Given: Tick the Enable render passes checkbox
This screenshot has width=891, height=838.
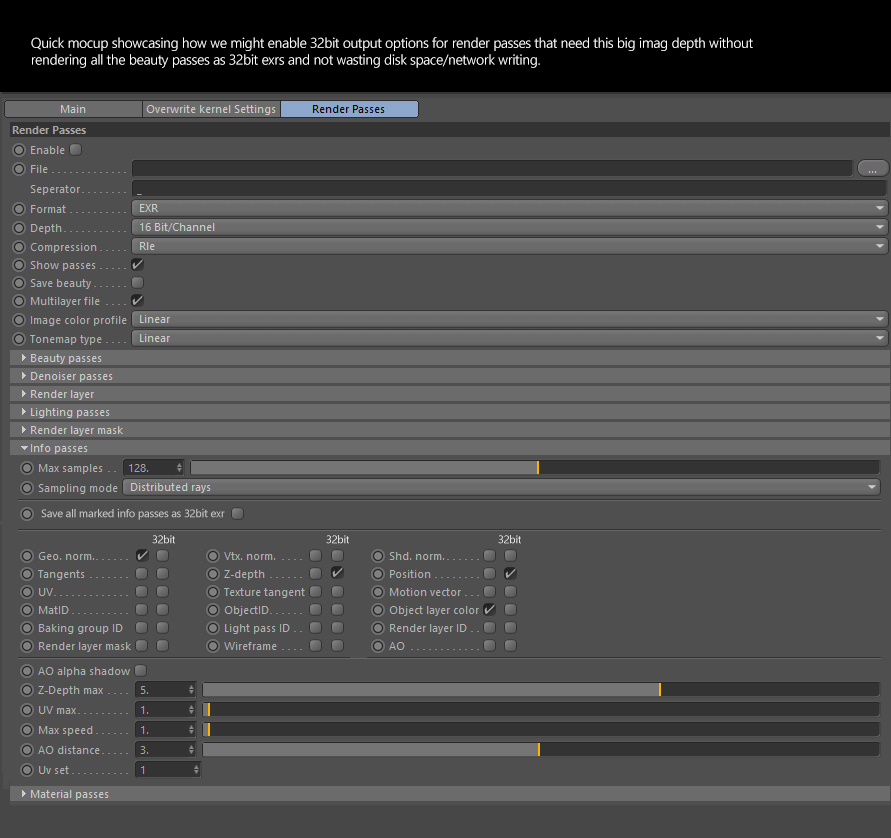Looking at the screenshot, I should pos(76,150).
